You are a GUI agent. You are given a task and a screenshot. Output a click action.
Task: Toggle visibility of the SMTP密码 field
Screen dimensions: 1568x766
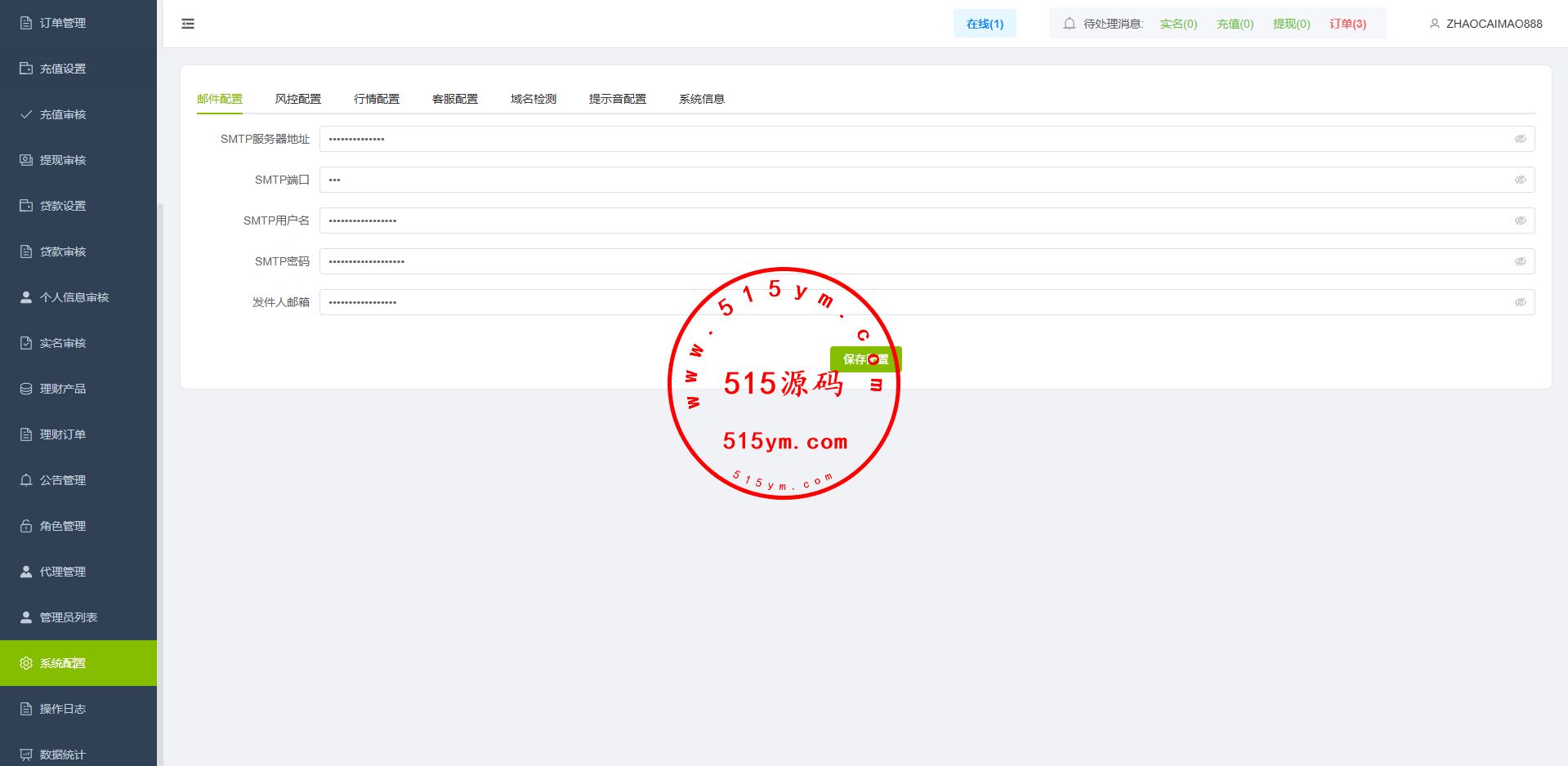tap(1520, 261)
